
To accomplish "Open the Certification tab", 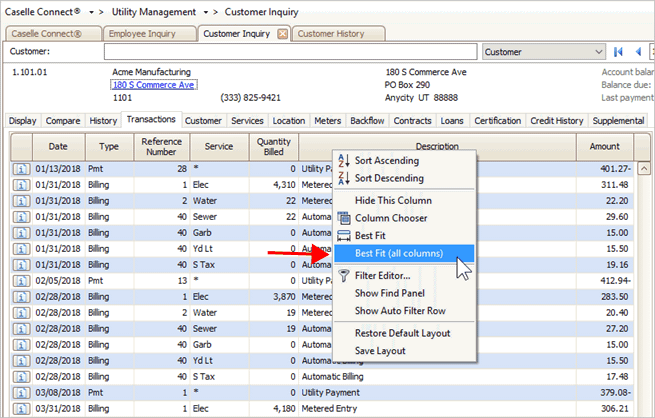I will tap(498, 121).
